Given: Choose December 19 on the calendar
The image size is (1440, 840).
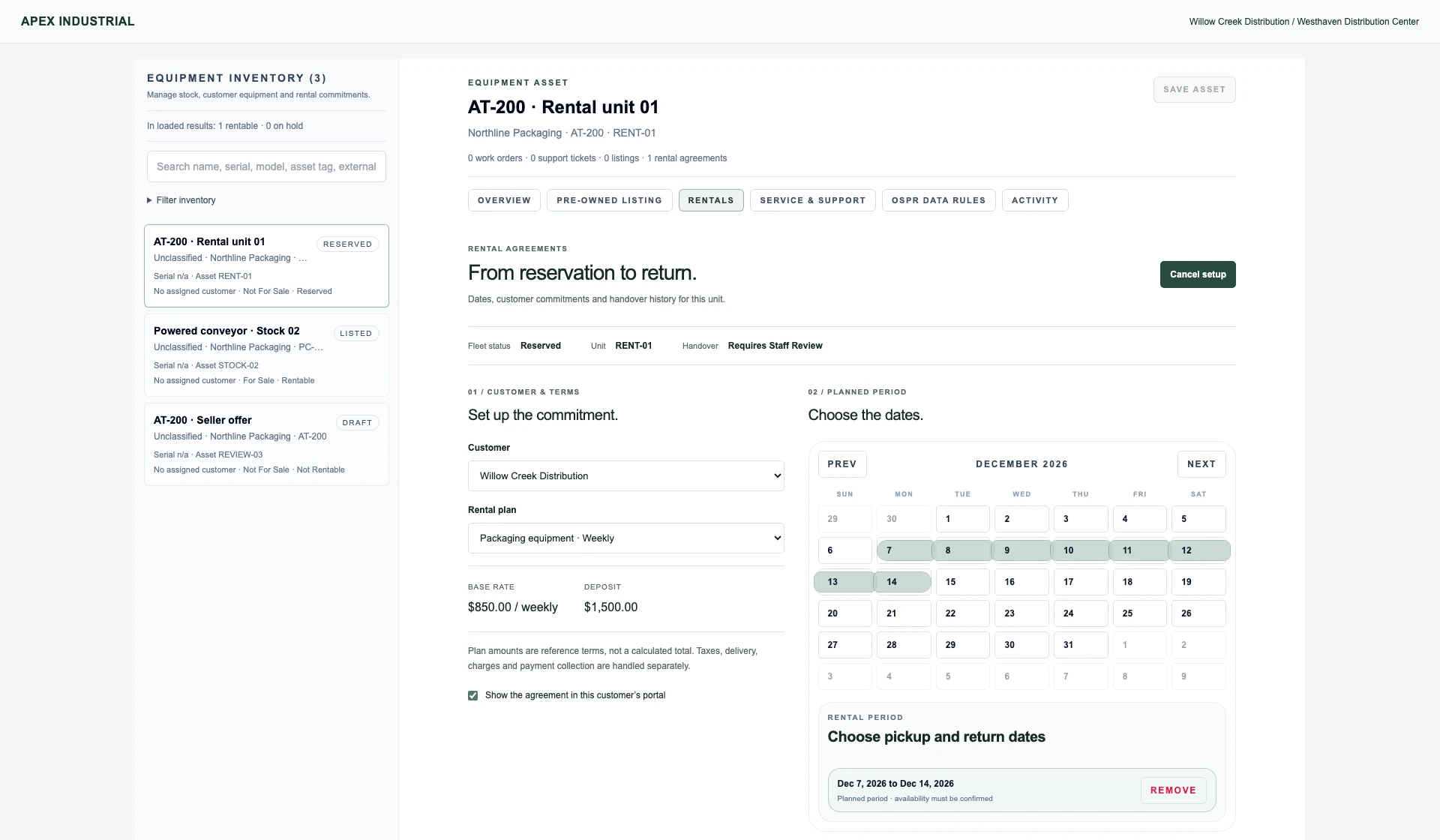Looking at the screenshot, I should click(x=1198, y=582).
